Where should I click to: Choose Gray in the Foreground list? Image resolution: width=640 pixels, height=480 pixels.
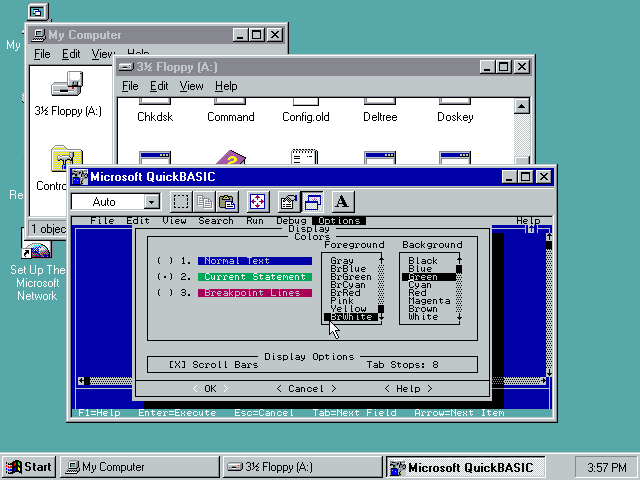[342, 260]
